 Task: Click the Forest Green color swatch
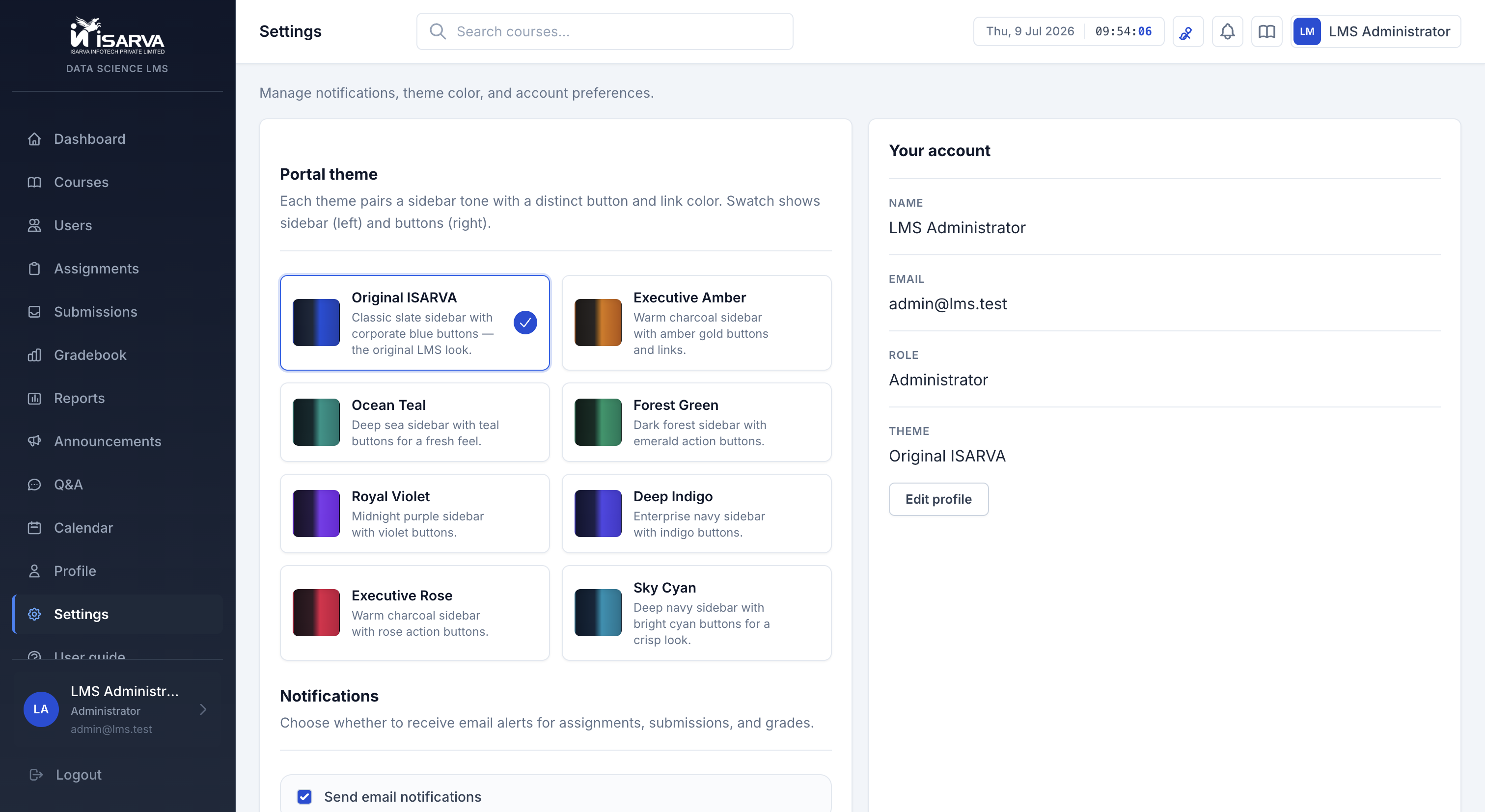(x=598, y=422)
